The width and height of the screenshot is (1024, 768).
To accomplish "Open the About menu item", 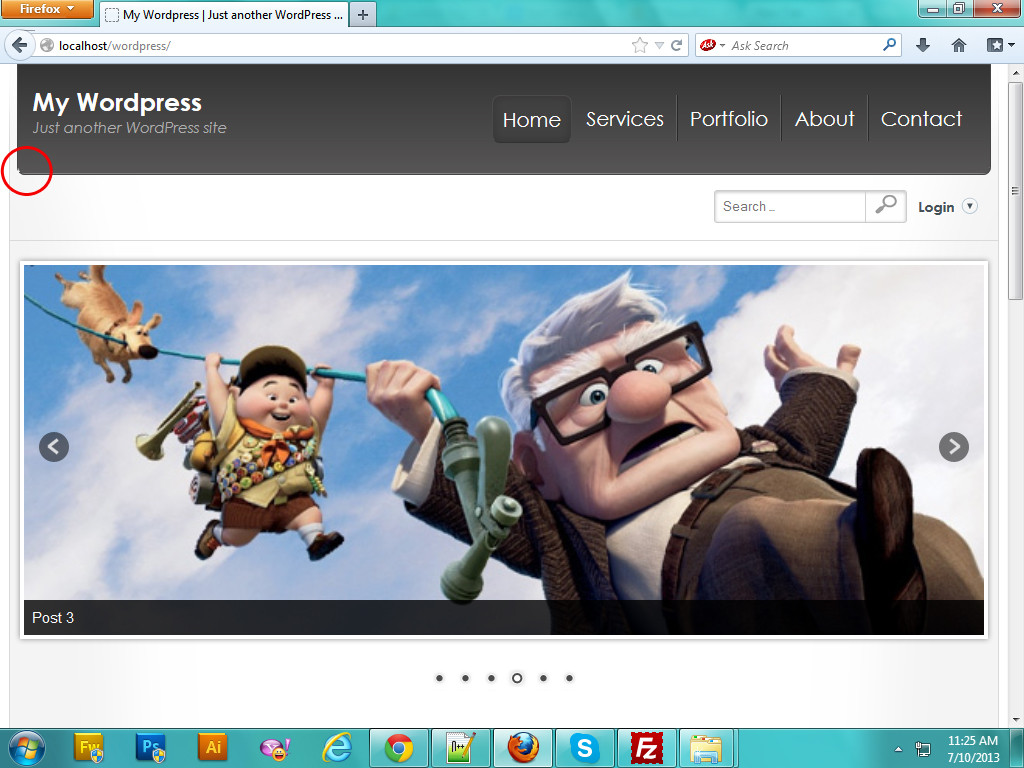I will tap(824, 119).
